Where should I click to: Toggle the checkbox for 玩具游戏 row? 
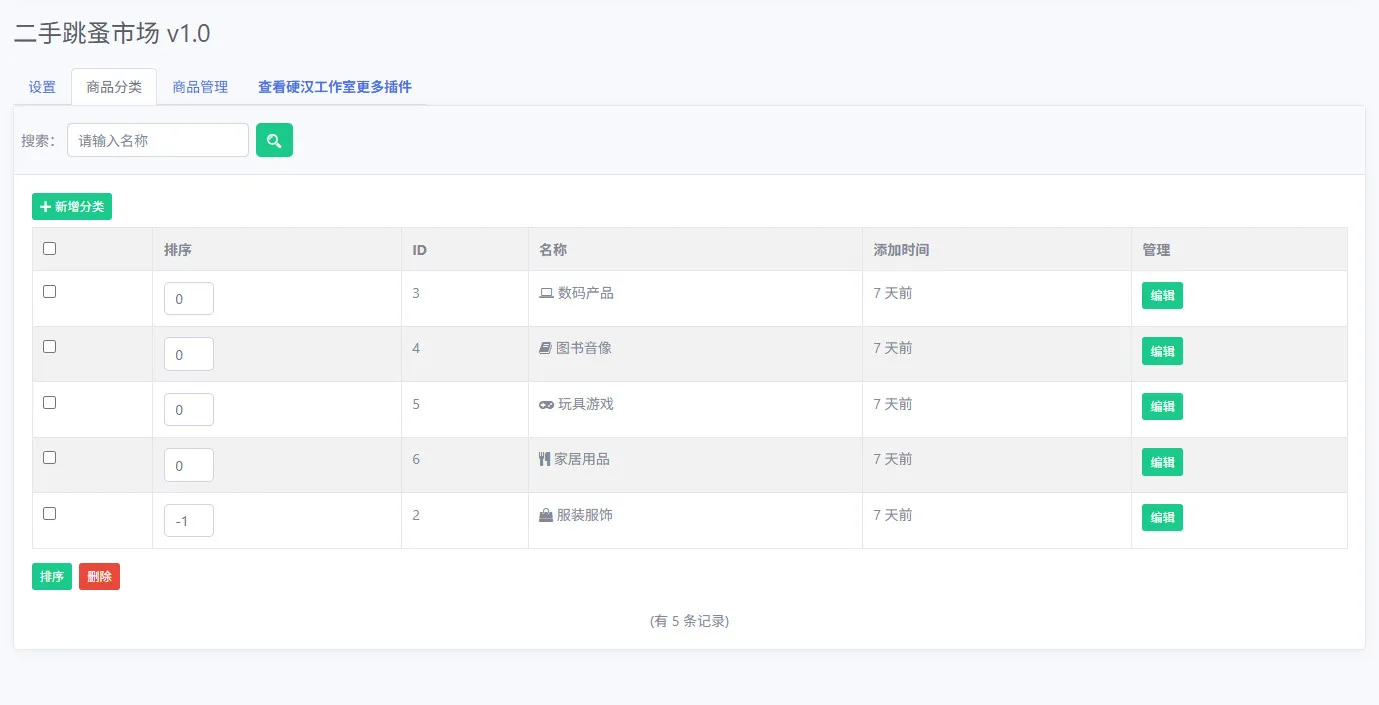coord(49,402)
